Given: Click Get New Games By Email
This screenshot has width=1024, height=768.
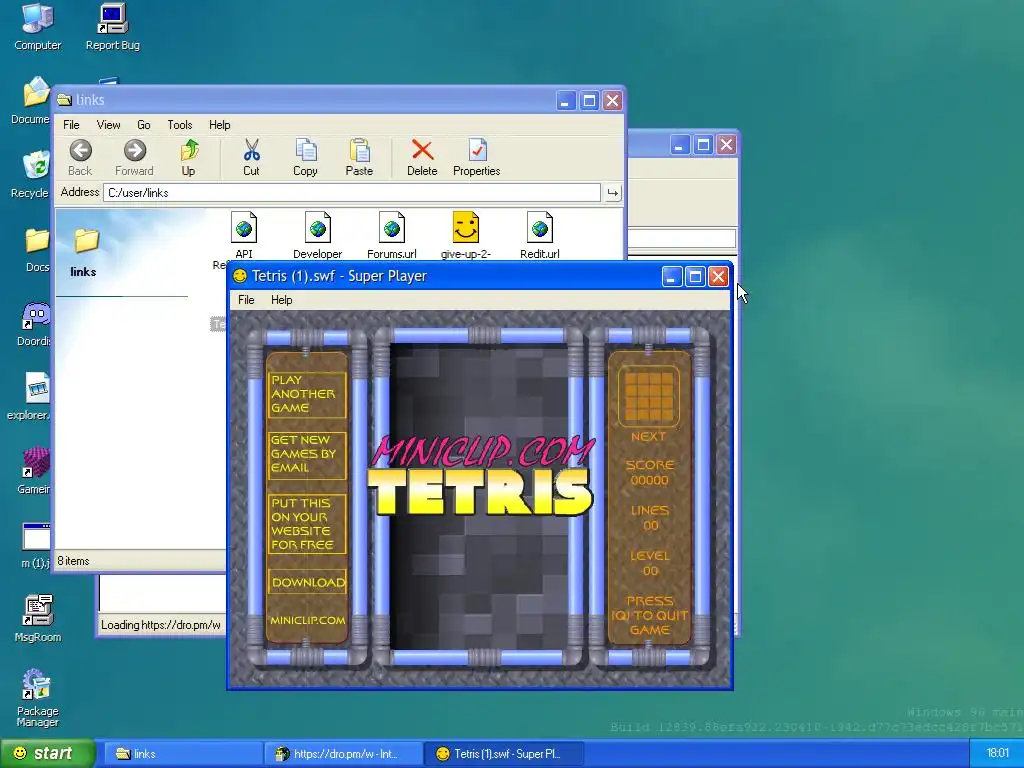Looking at the screenshot, I should [306, 455].
